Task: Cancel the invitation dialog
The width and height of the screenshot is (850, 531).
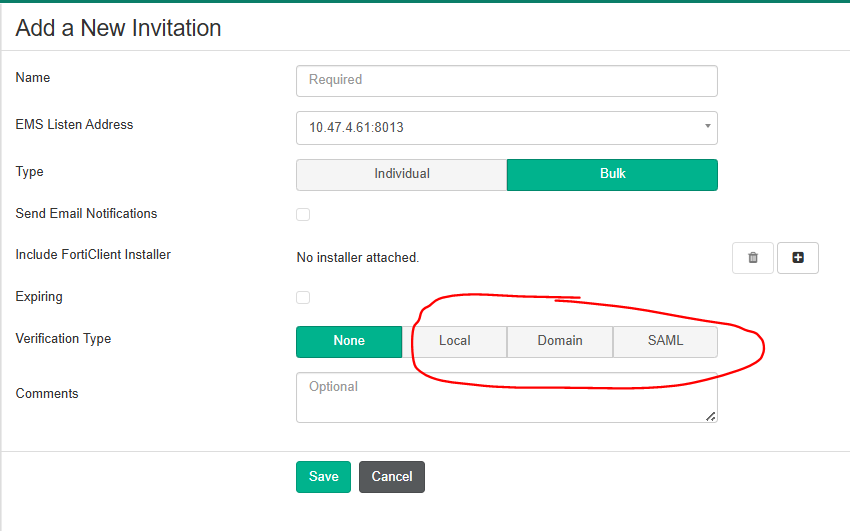Action: point(391,477)
